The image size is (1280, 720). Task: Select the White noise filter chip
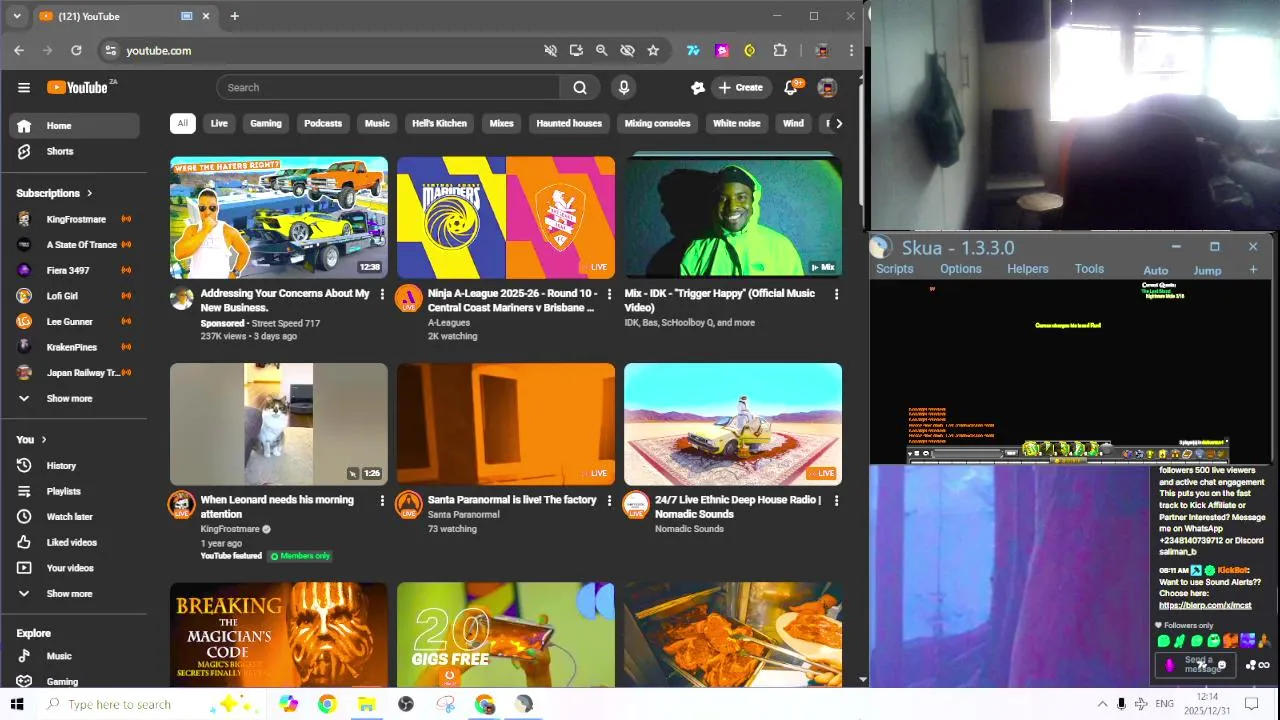pyautogui.click(x=736, y=123)
